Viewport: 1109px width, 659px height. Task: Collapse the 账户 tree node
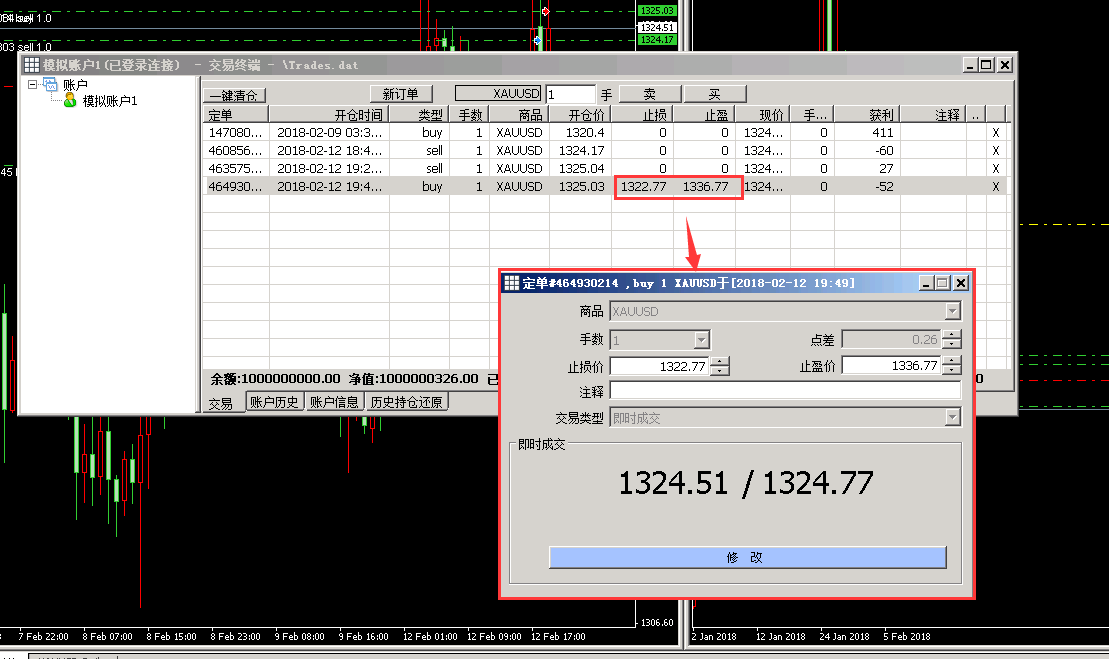[x=33, y=86]
